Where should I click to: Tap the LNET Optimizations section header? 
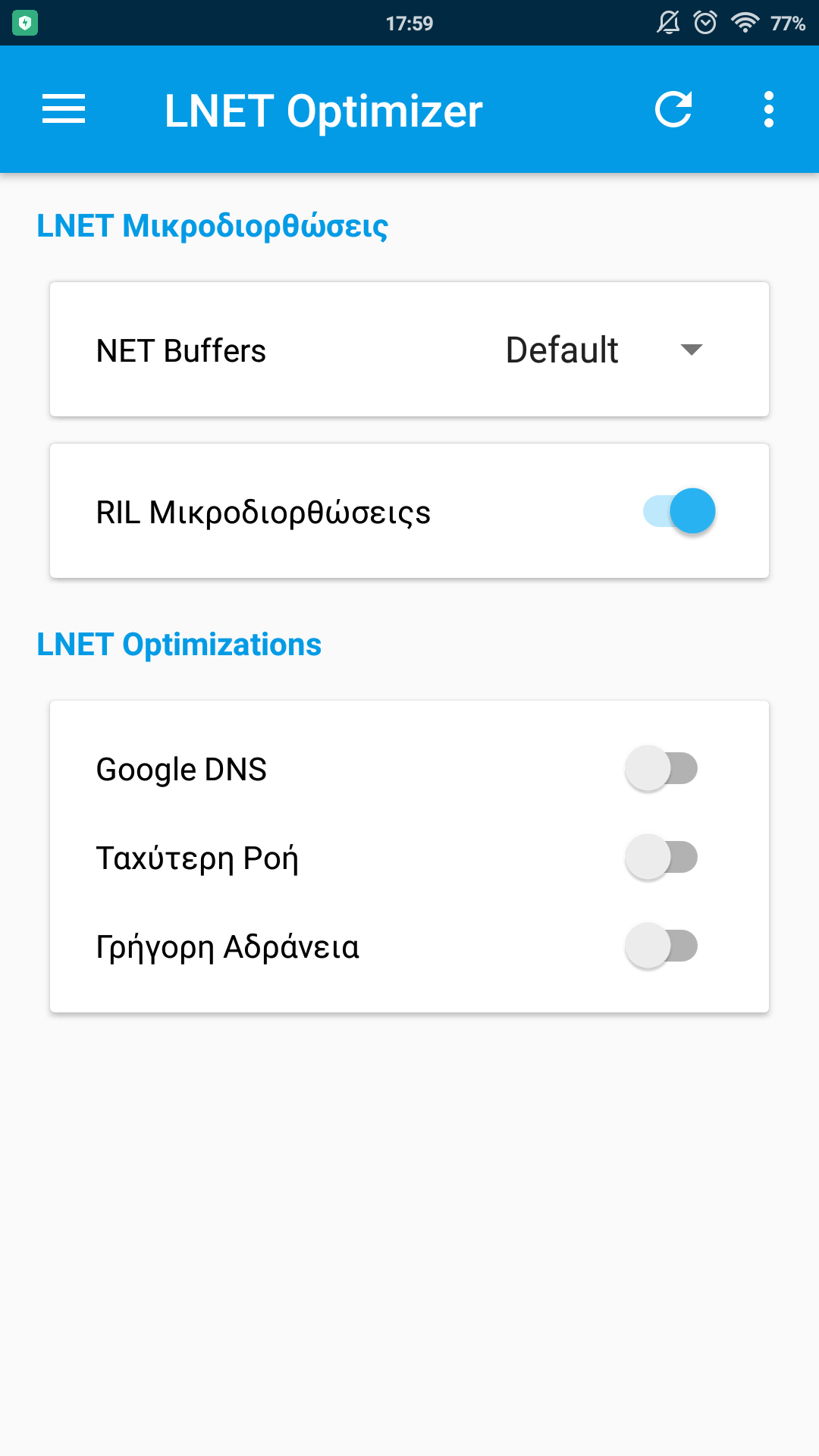(179, 645)
